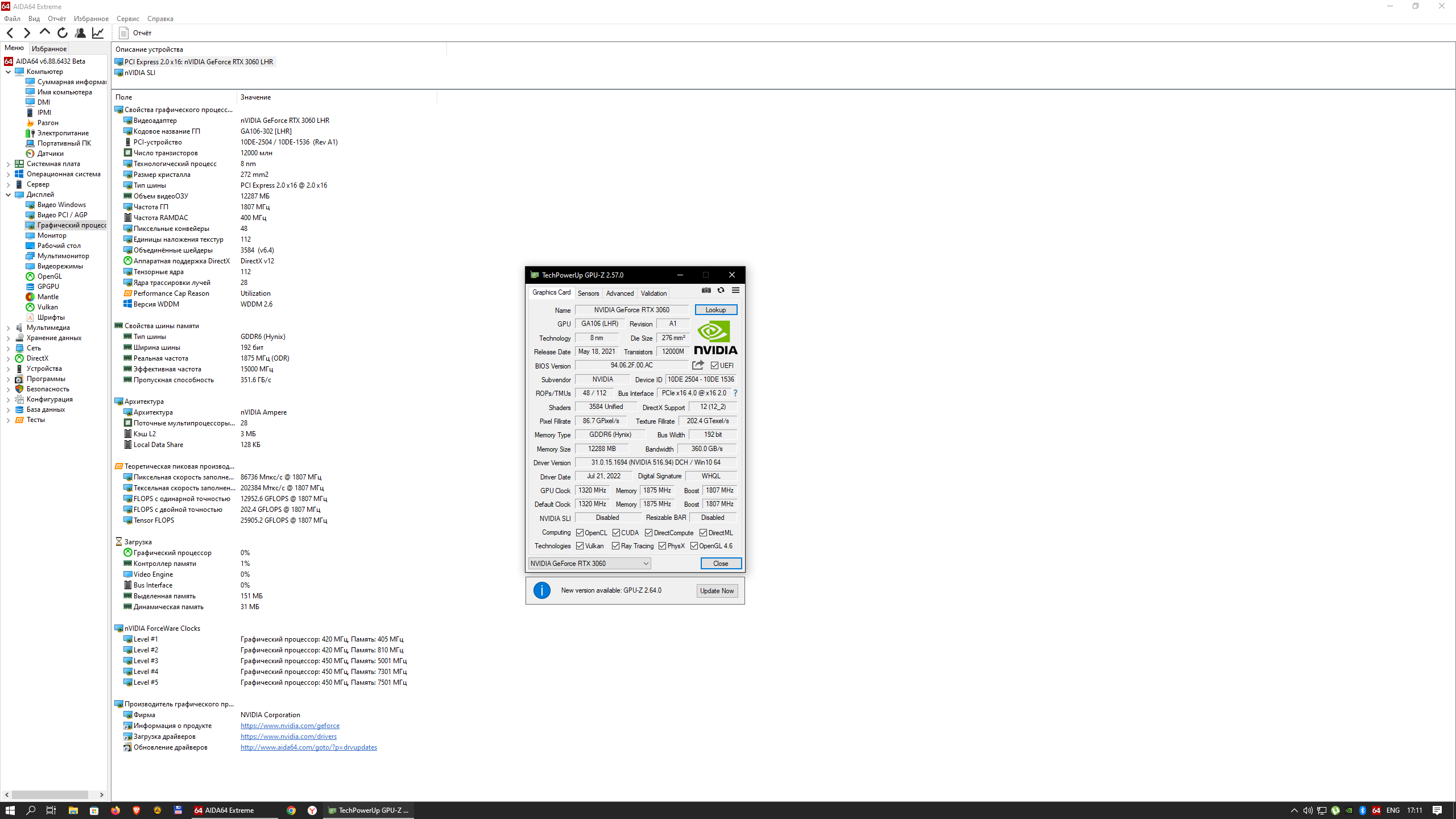Viewport: 1456px width, 819px height.
Task: Collapse the Дисплей tree node
Action: click(8, 195)
